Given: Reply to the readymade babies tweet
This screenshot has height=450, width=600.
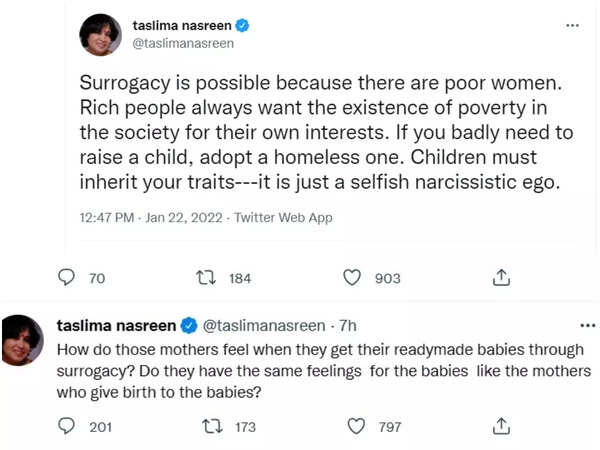Looking at the screenshot, I should 67,427.
